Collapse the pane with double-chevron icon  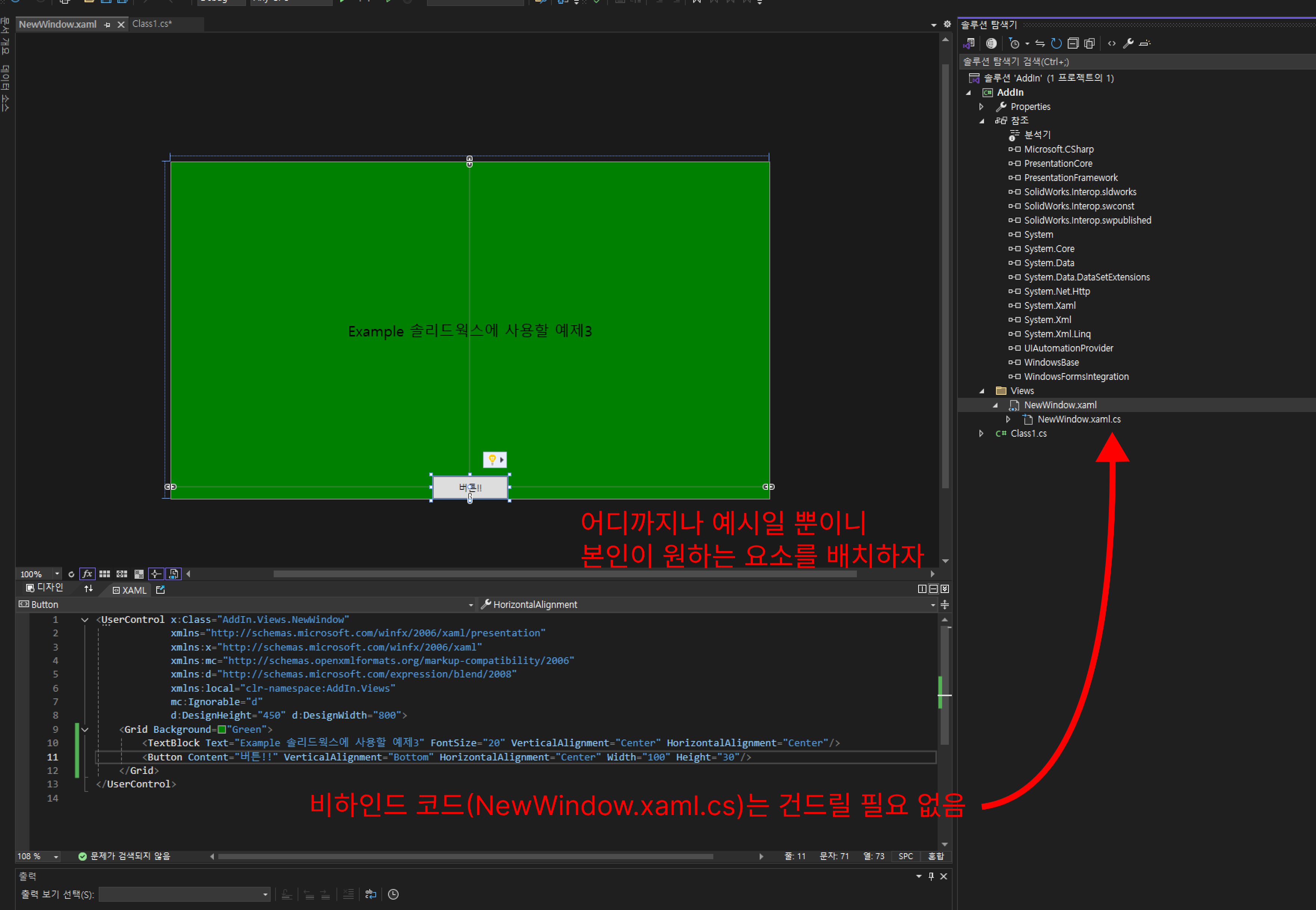click(945, 589)
